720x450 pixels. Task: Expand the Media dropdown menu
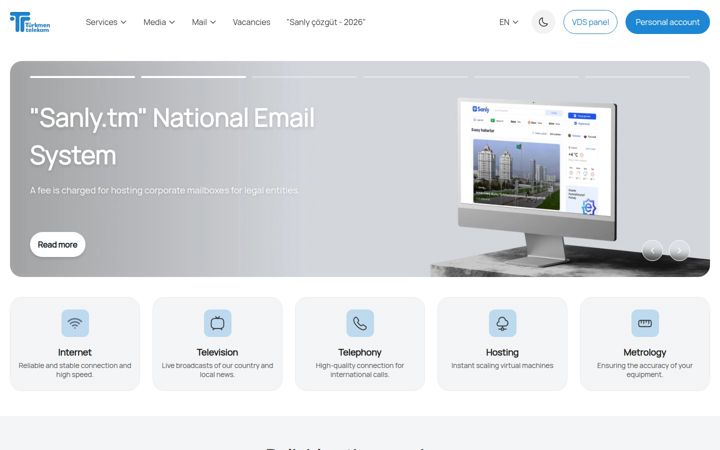pyautogui.click(x=159, y=22)
